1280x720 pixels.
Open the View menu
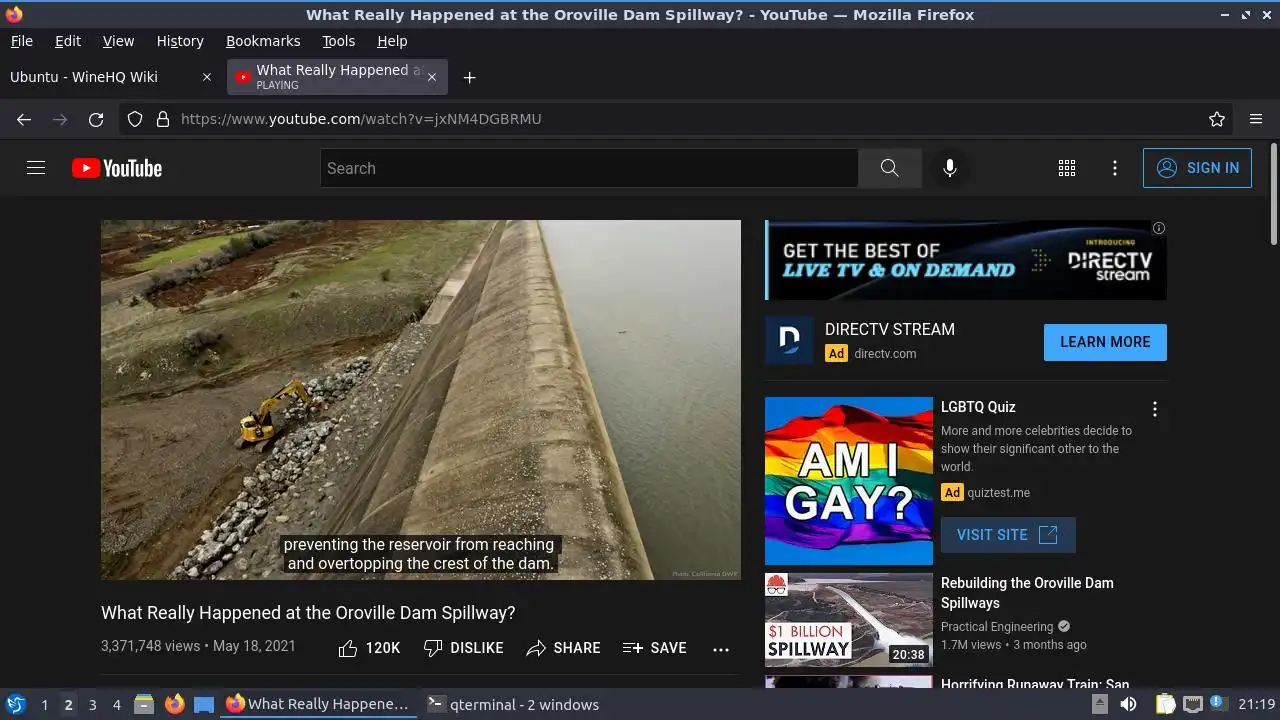tap(118, 41)
